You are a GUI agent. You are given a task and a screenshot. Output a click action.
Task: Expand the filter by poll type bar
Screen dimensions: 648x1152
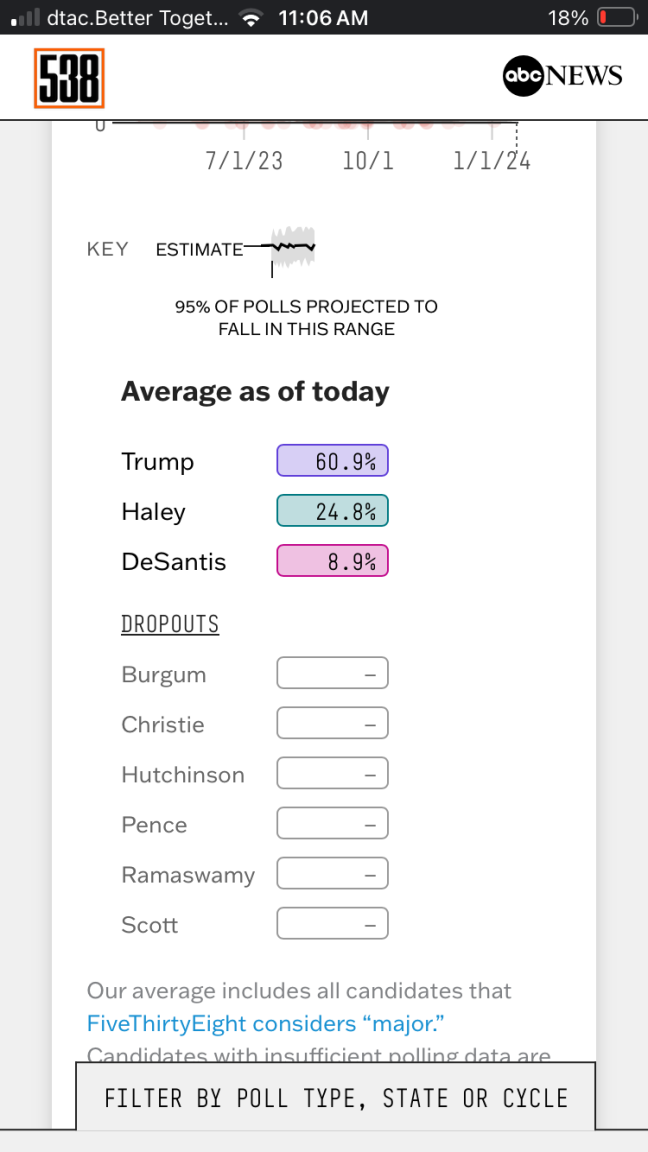pyautogui.click(x=336, y=1098)
